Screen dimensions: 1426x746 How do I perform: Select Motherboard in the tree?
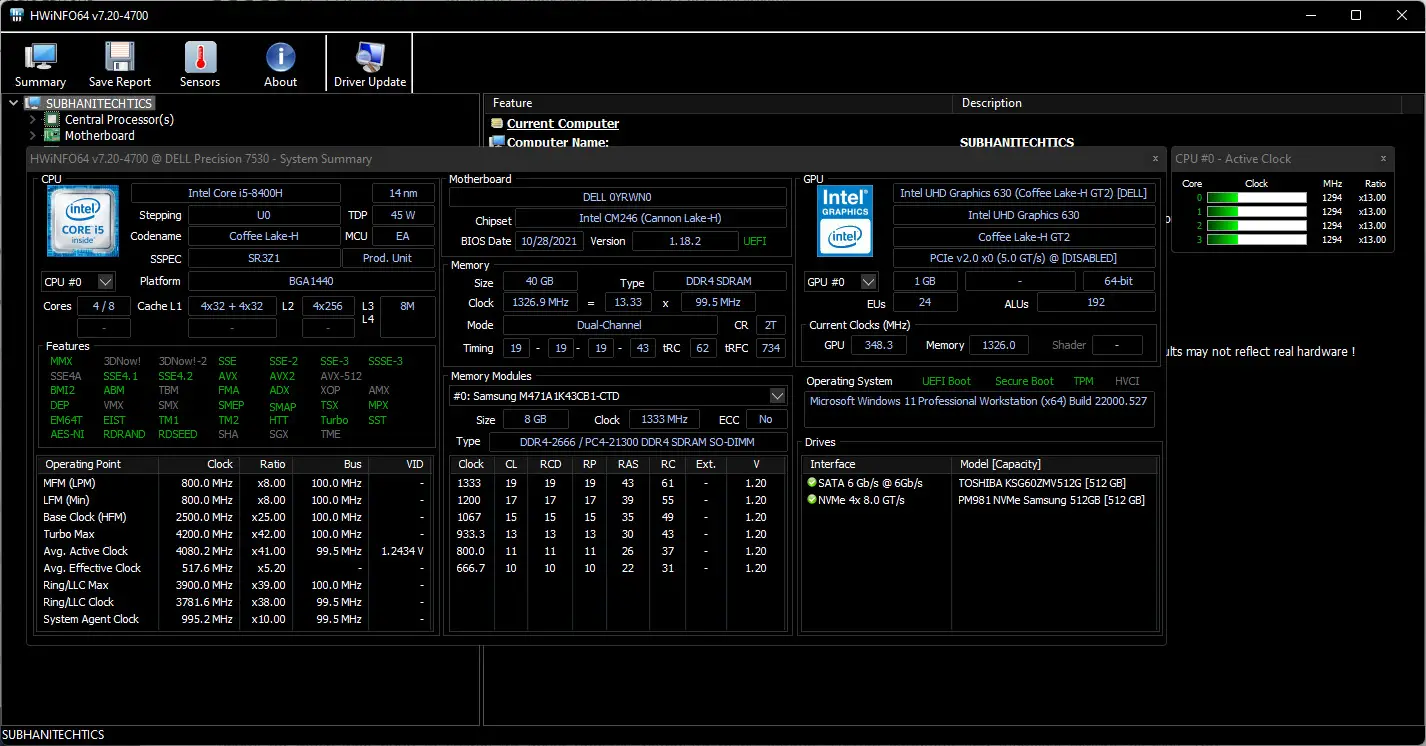click(100, 135)
